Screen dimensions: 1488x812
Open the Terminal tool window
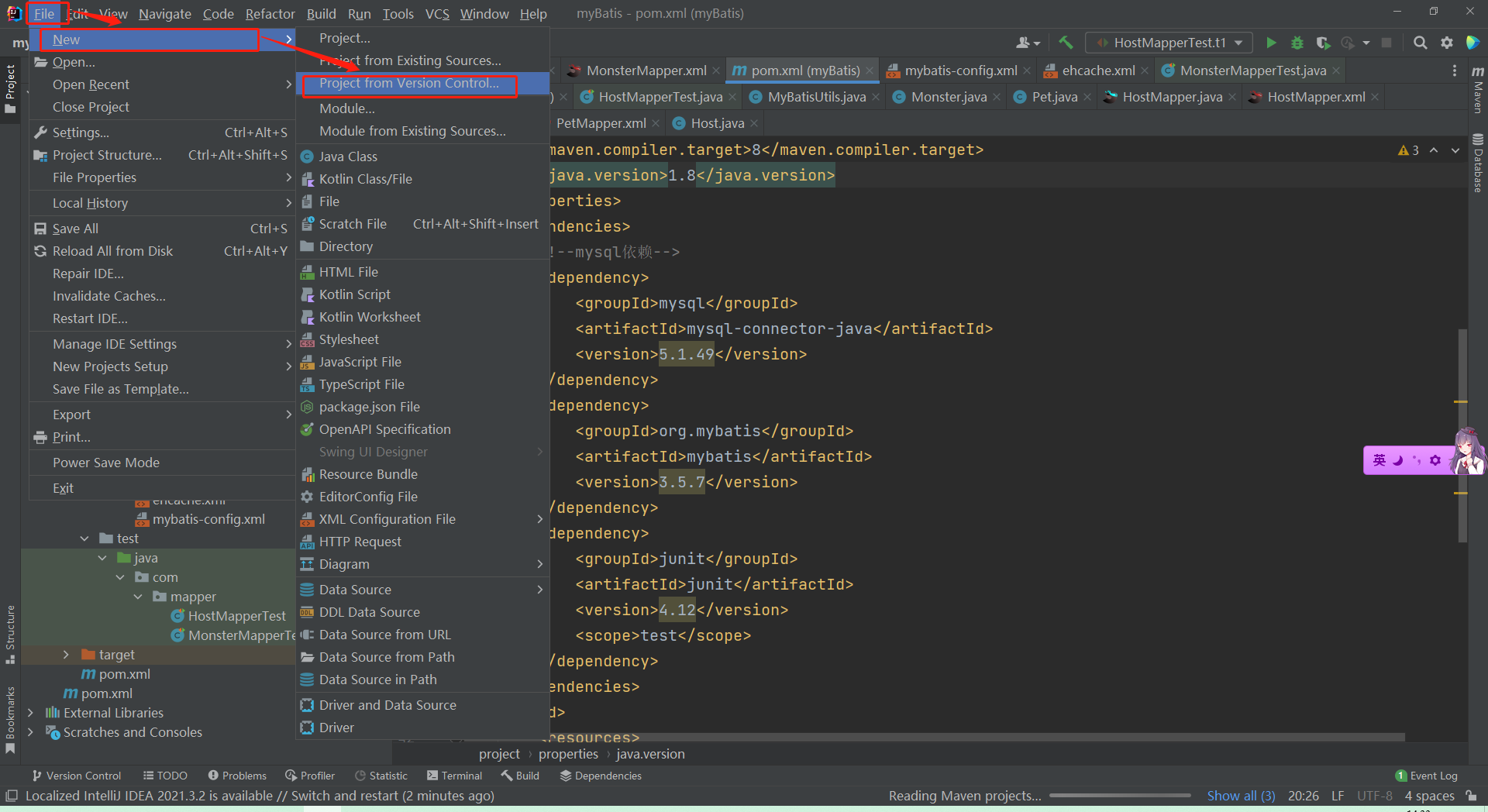pos(455,776)
